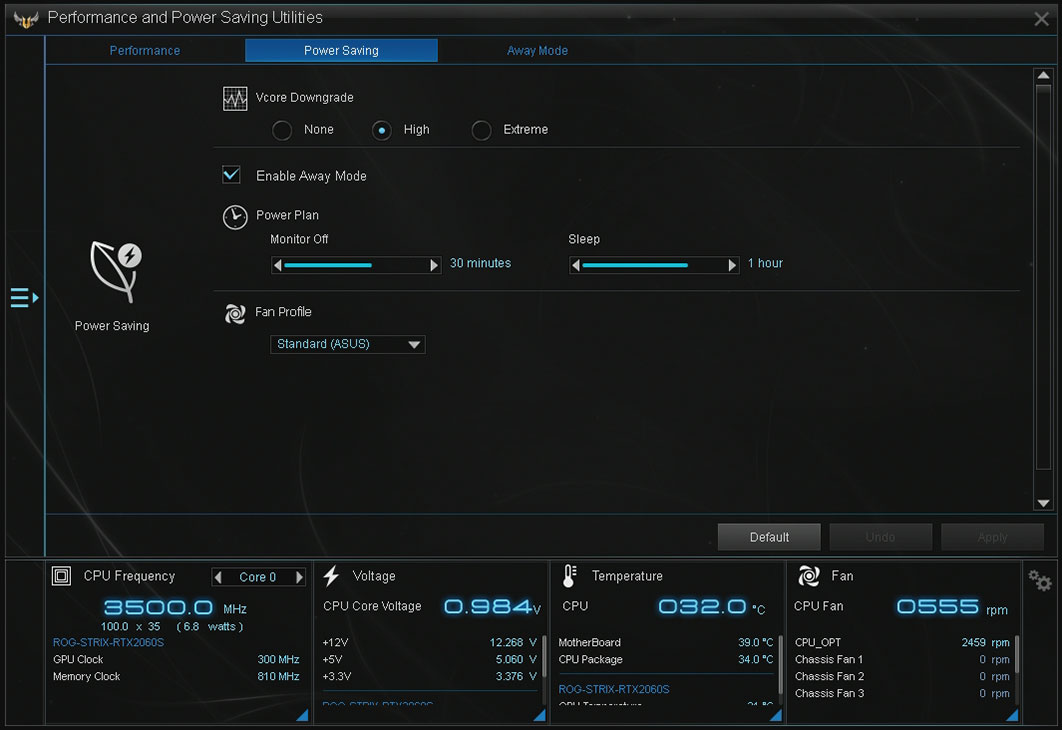Click the 30 minutes Monitor Off value

(x=480, y=263)
